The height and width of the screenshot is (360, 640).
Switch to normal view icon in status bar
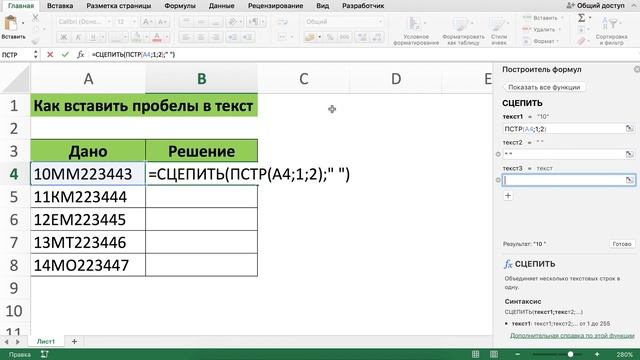[x=476, y=354]
